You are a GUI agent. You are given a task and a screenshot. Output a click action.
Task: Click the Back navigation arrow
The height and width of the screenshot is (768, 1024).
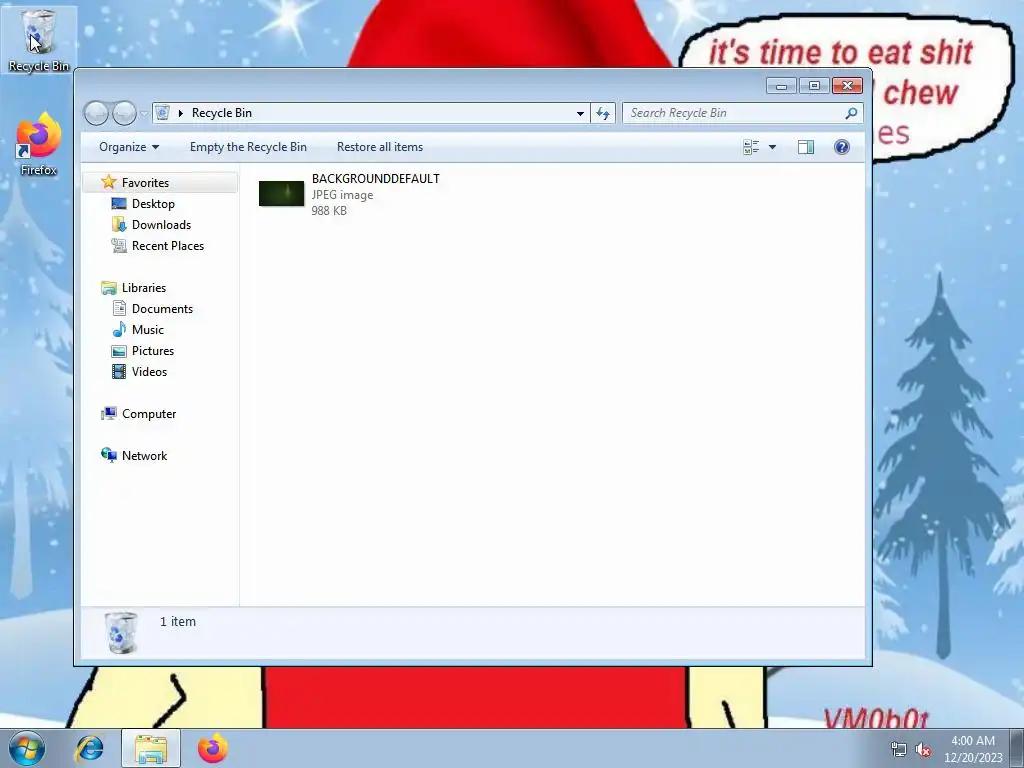97,113
